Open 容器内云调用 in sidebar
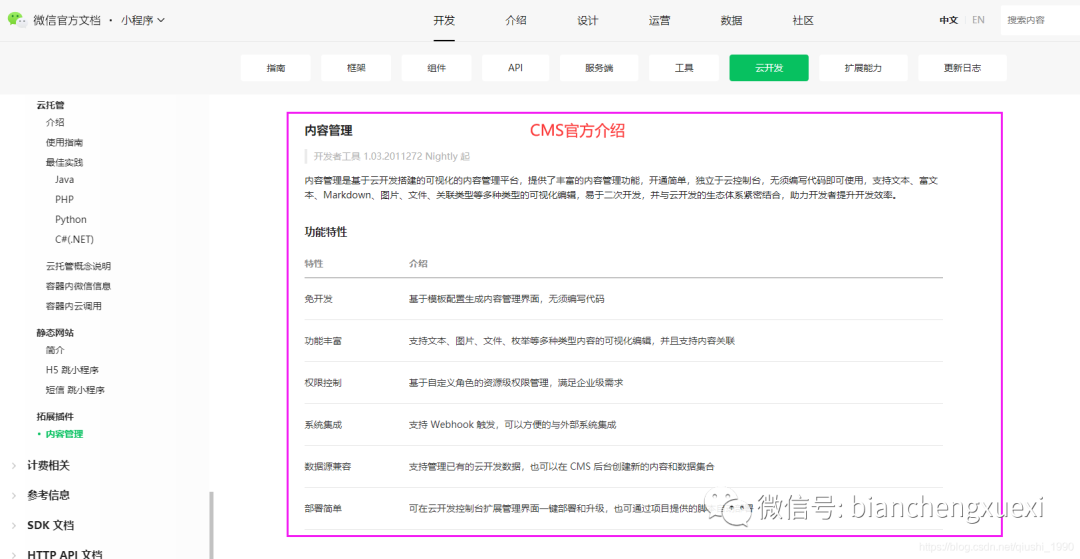 coord(74,306)
